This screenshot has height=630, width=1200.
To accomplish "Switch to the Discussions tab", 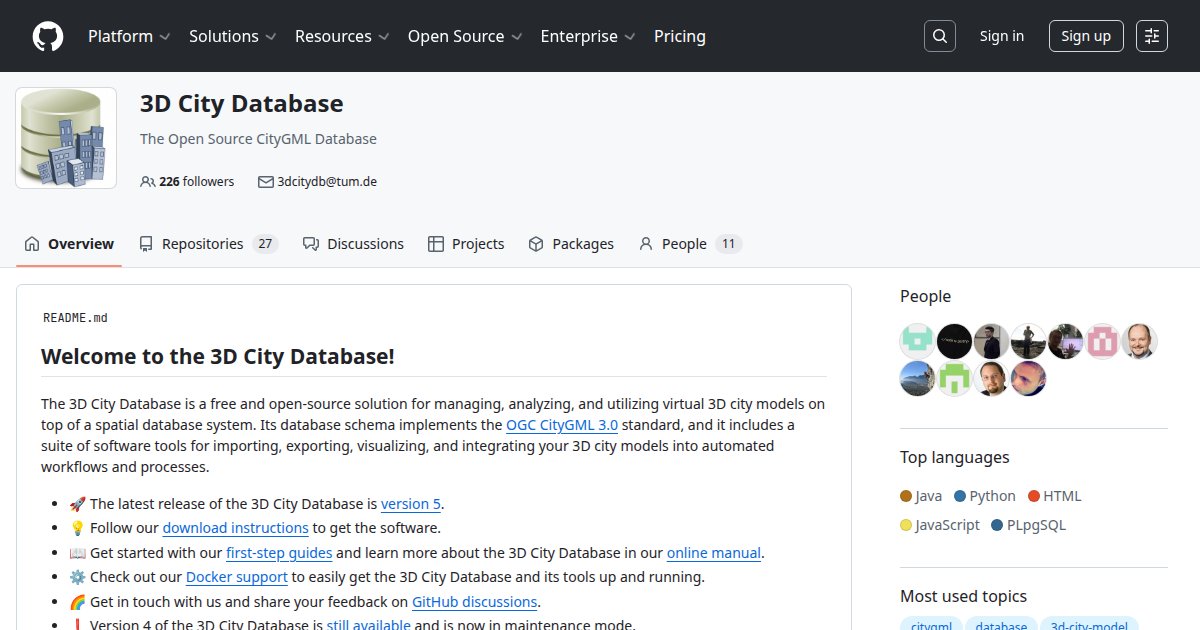I will (x=353, y=244).
